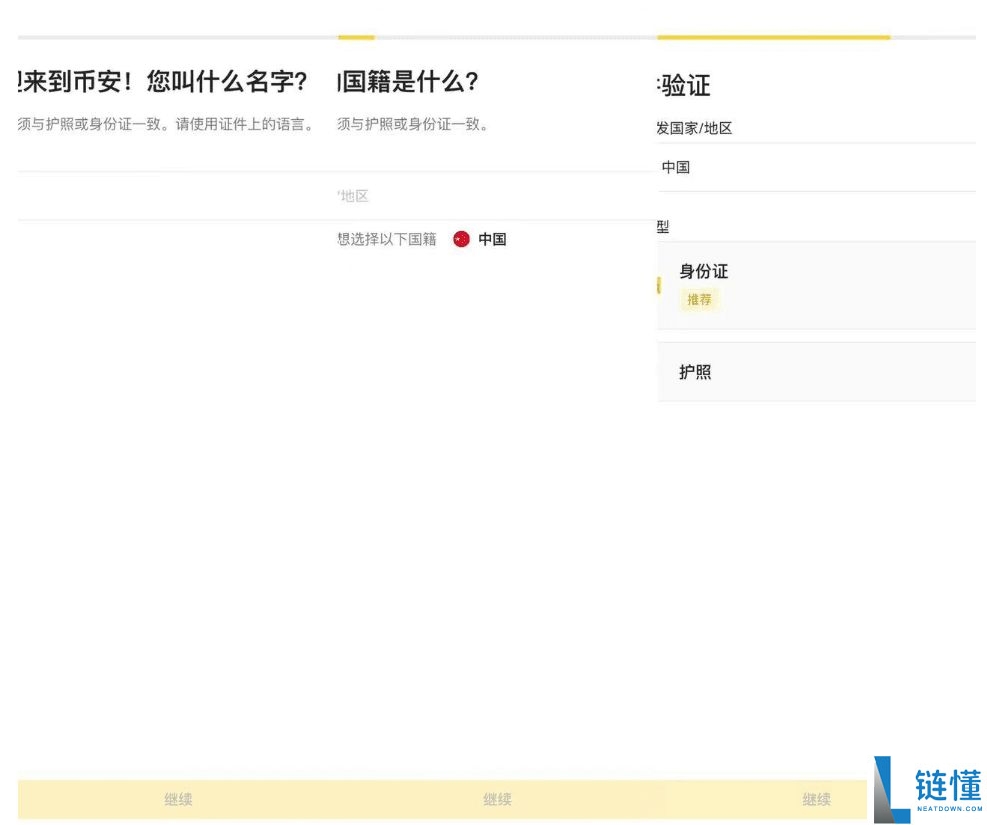Viewport: 987px width, 825px height.
Task: Click the 推荐 recommended badge
Action: click(x=699, y=300)
